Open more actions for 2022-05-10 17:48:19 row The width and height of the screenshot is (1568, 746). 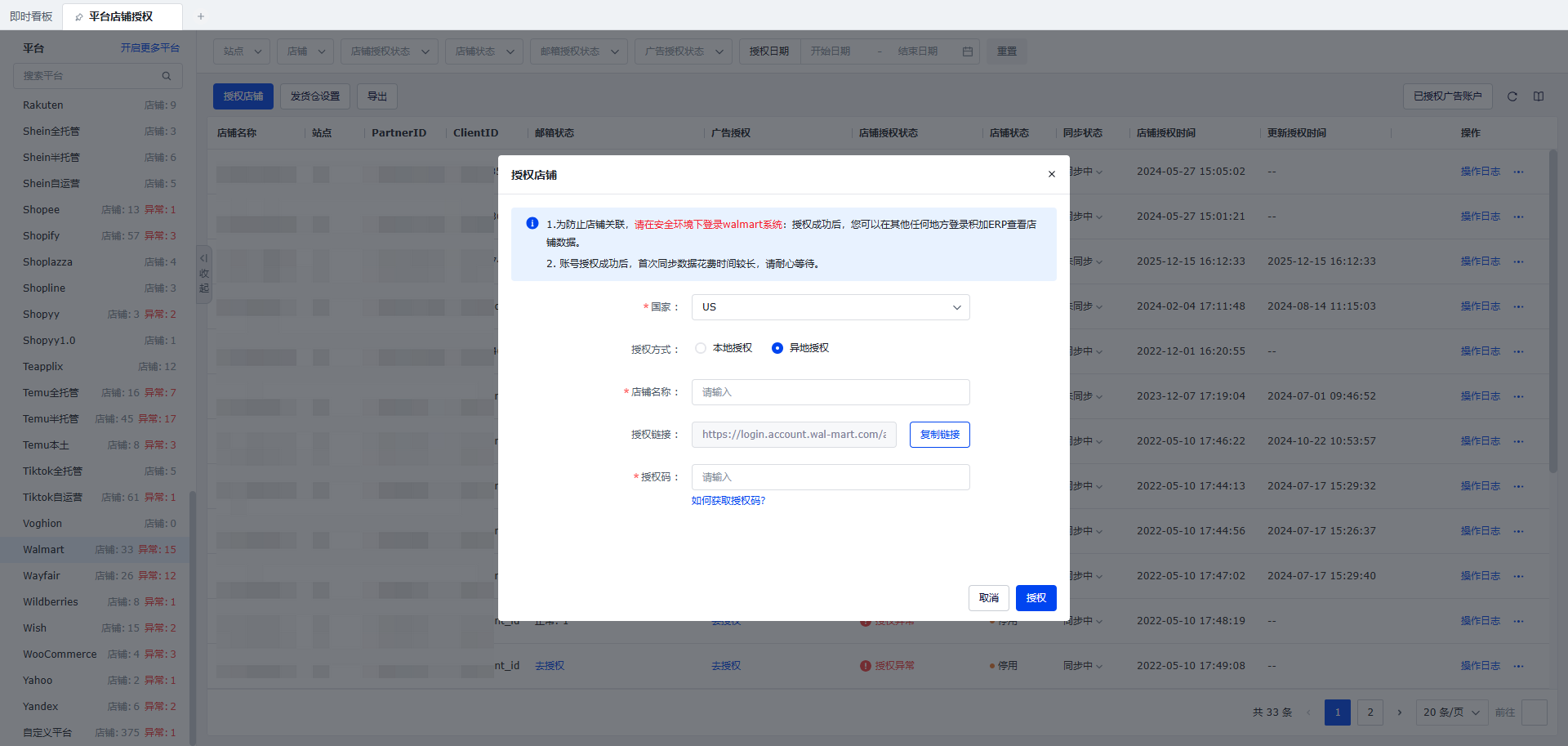click(1519, 621)
